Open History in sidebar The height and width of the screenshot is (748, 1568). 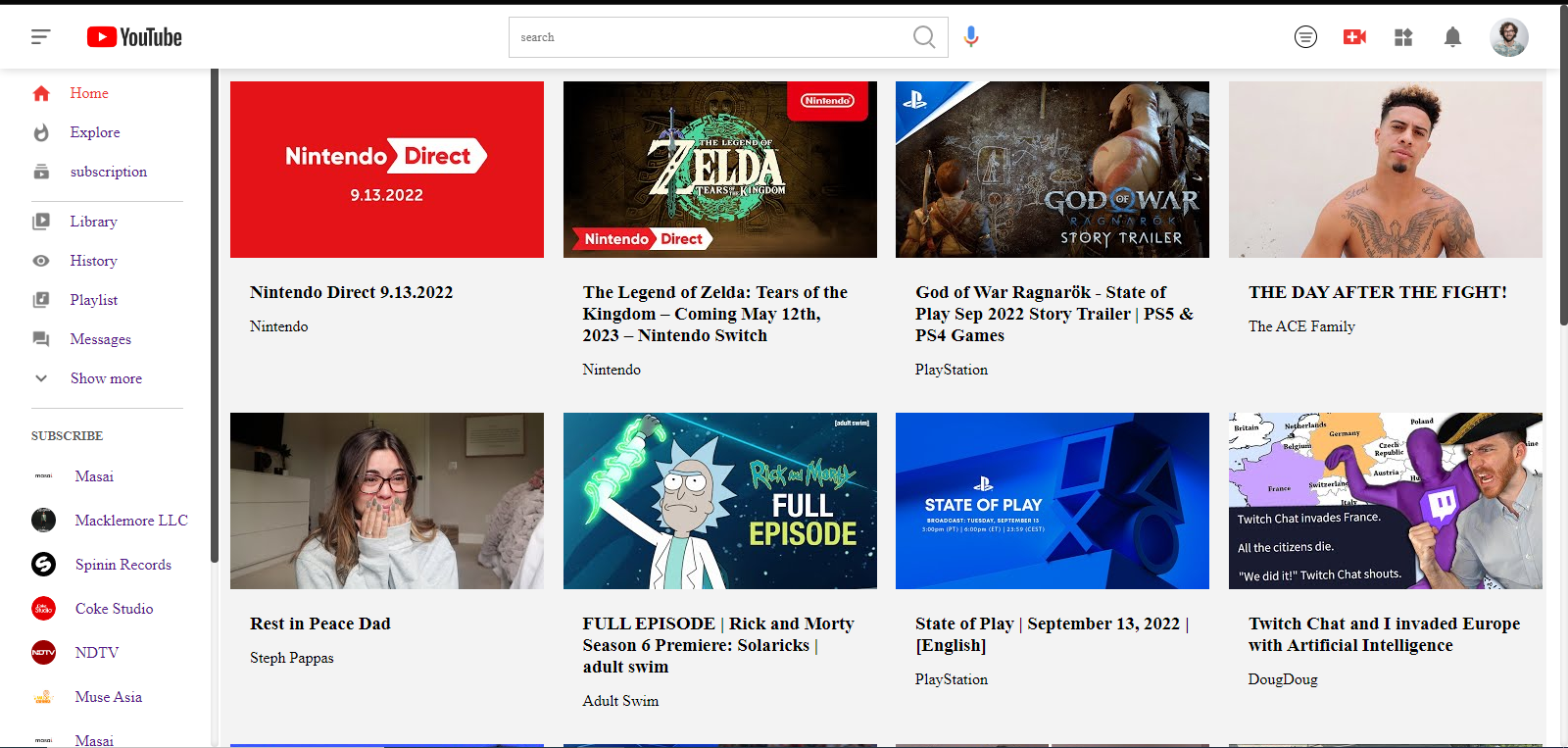(93, 261)
